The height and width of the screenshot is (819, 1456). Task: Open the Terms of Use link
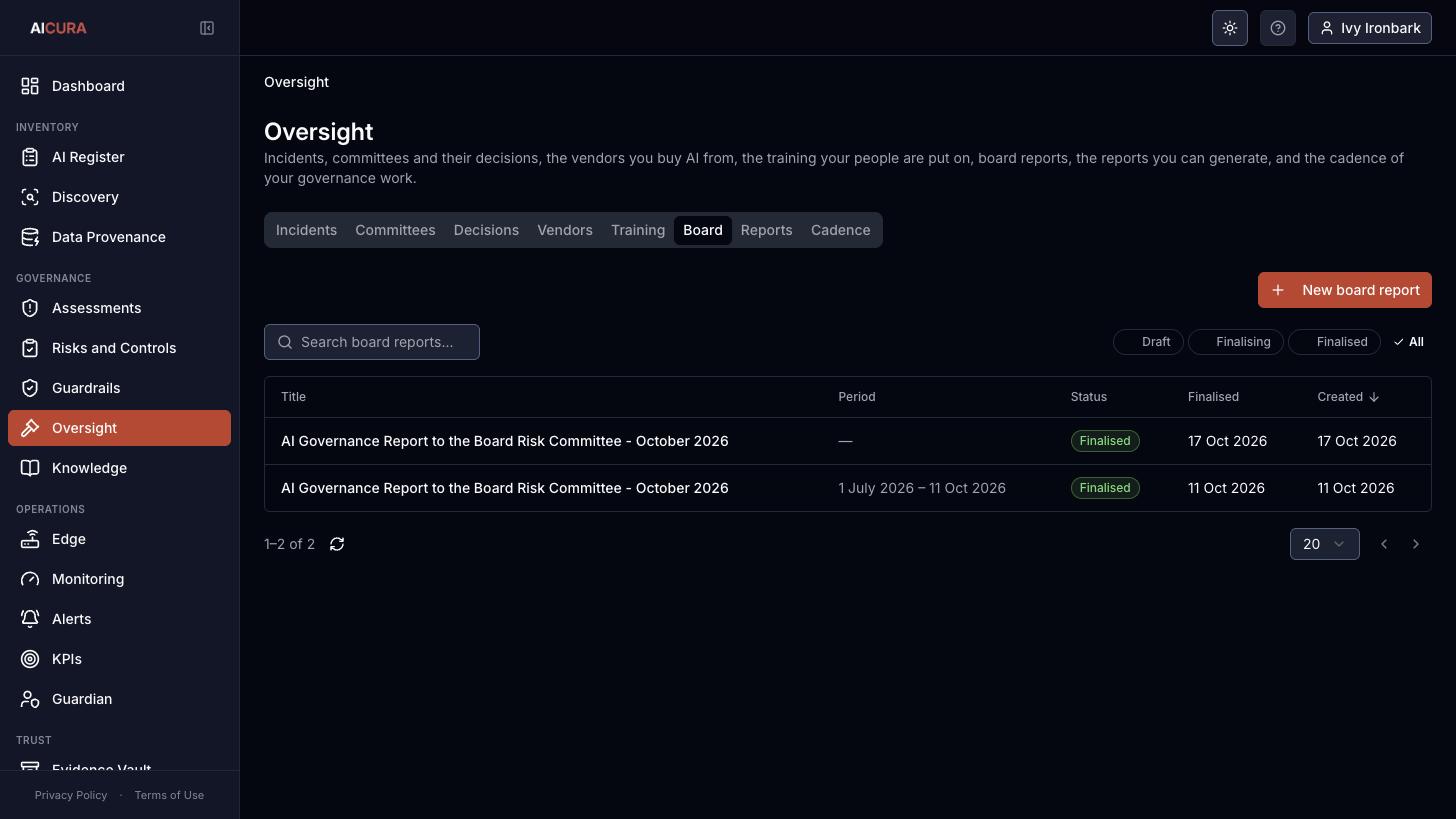(x=169, y=795)
